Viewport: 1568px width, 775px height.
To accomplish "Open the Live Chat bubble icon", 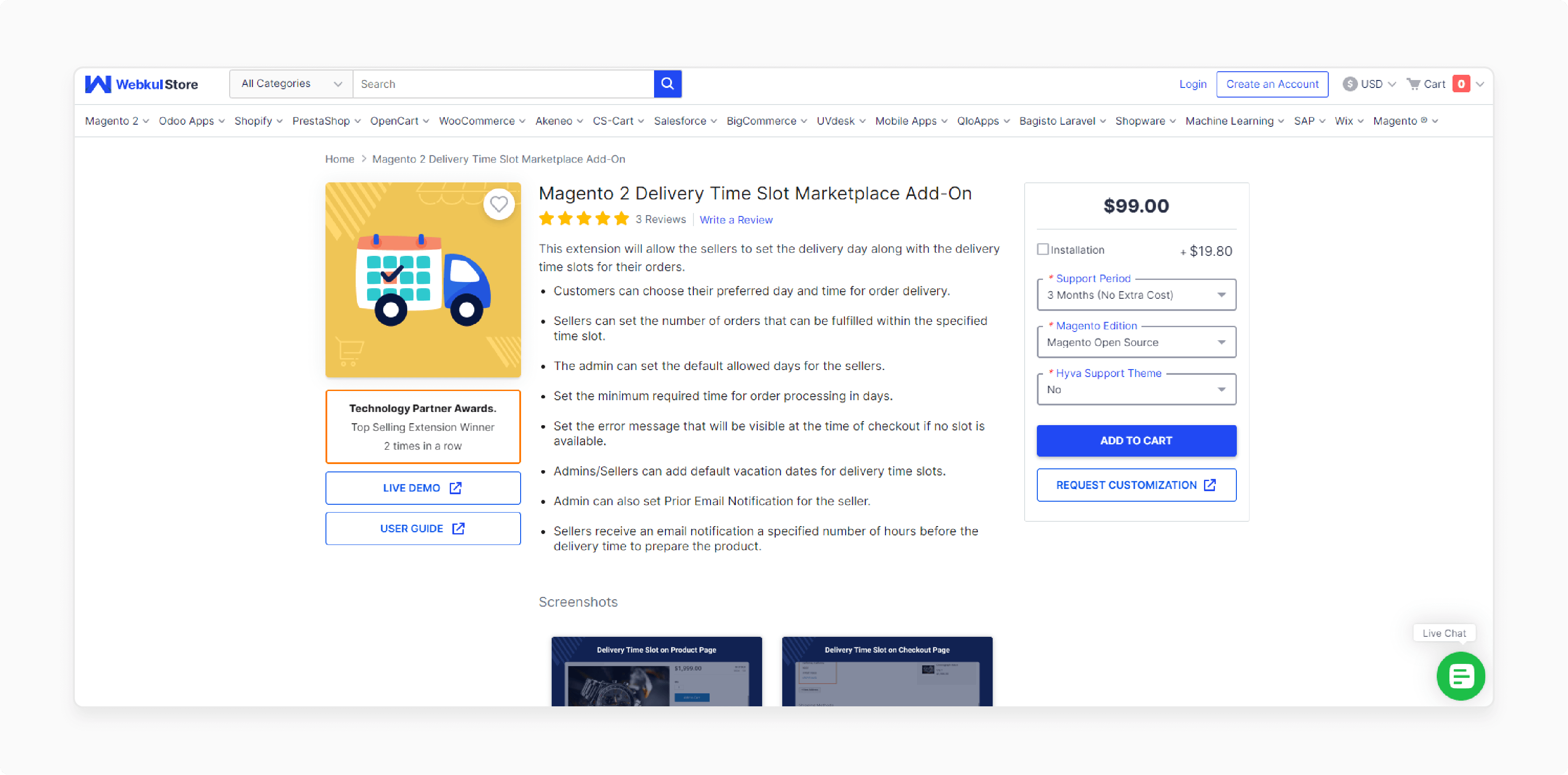I will 1460,675.
